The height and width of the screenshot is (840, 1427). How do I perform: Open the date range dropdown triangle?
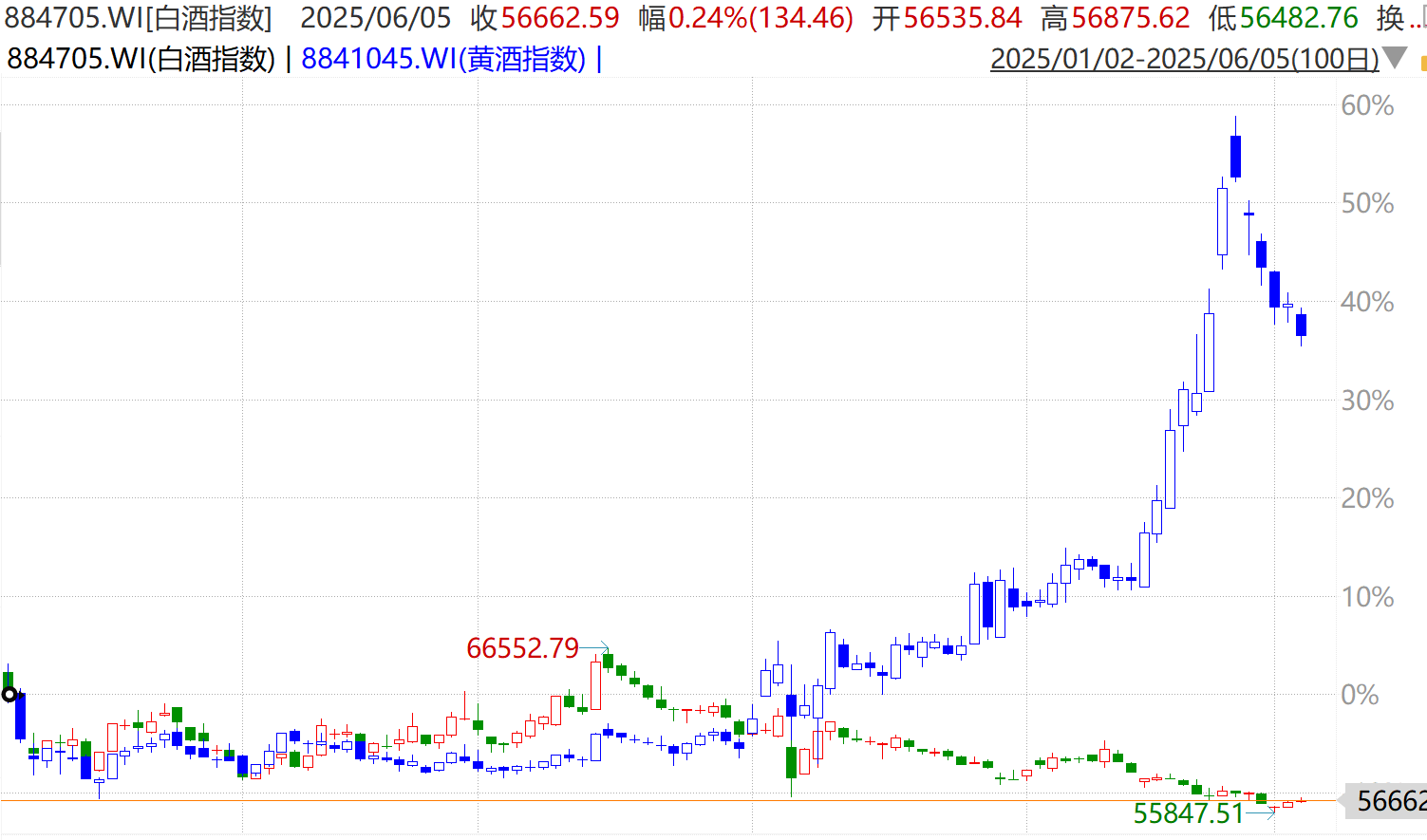pyautogui.click(x=1394, y=59)
